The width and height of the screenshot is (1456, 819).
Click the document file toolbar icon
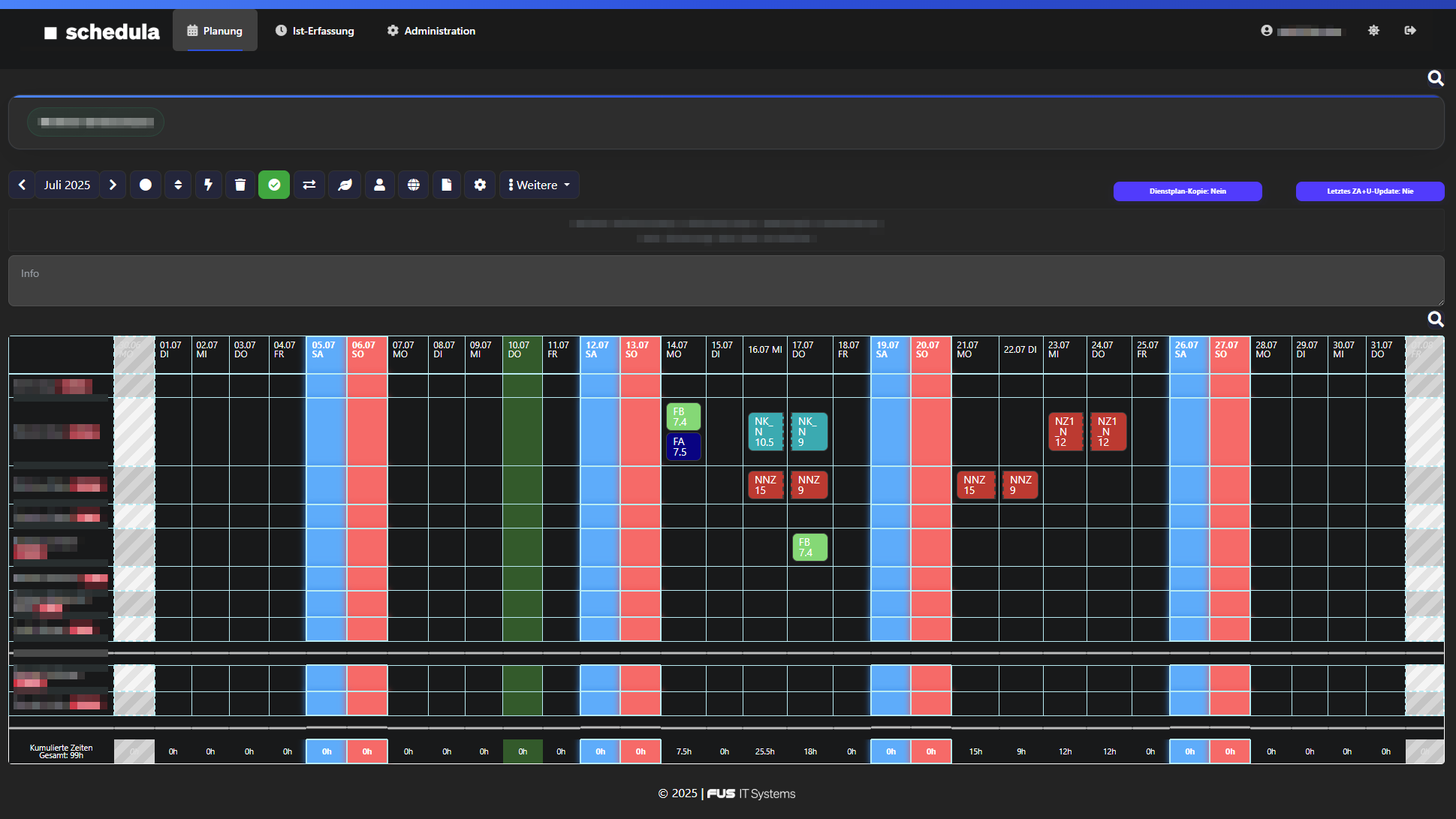click(447, 185)
